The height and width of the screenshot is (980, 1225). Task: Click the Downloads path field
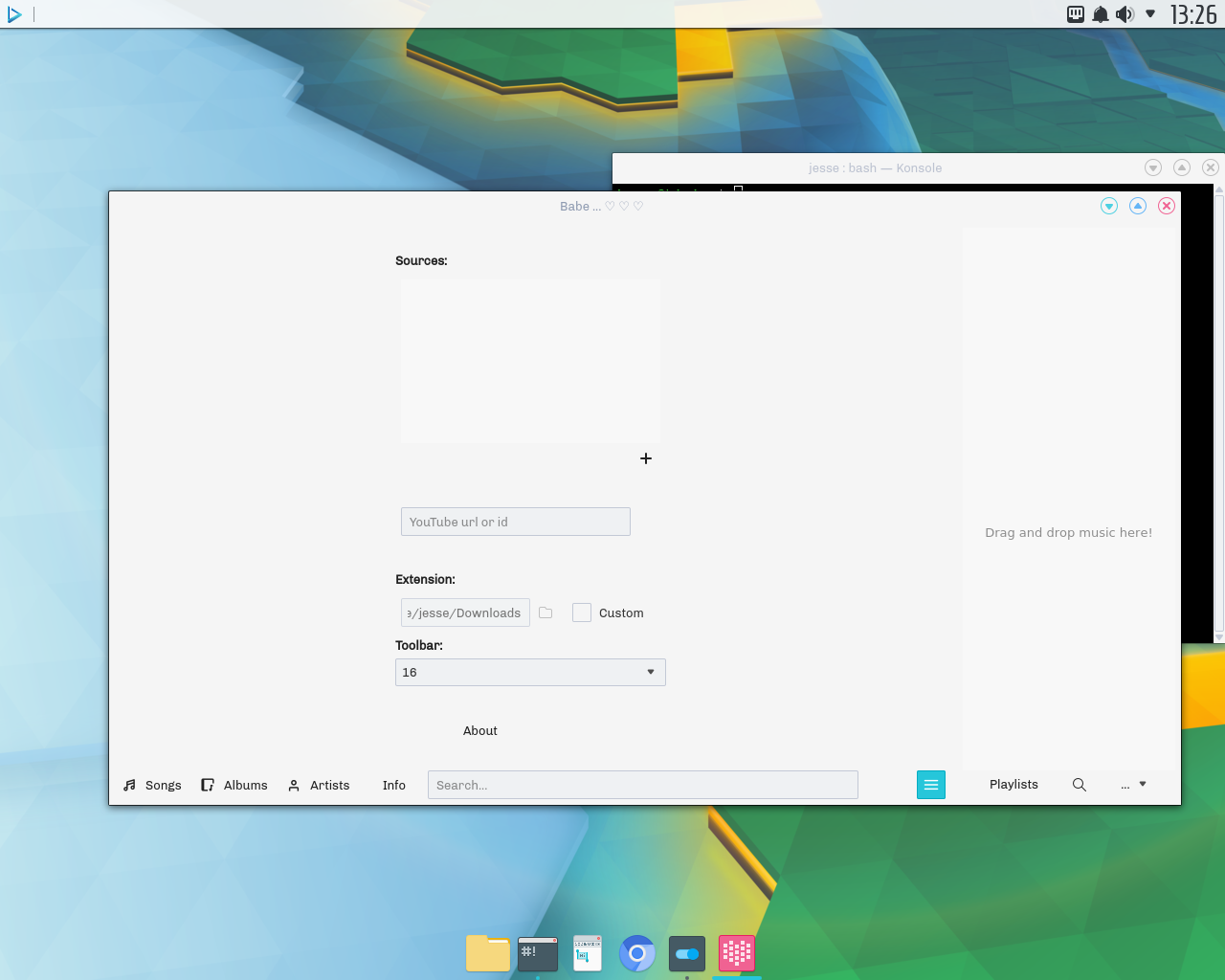[x=465, y=612]
